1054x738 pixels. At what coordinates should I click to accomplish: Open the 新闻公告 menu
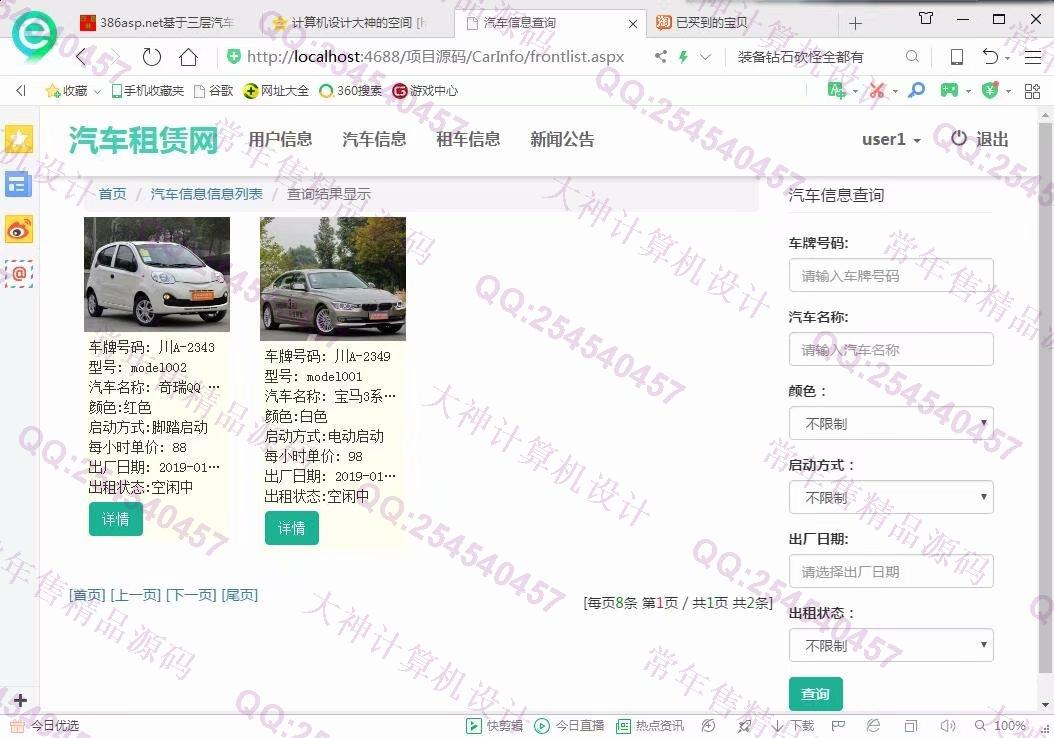(563, 139)
